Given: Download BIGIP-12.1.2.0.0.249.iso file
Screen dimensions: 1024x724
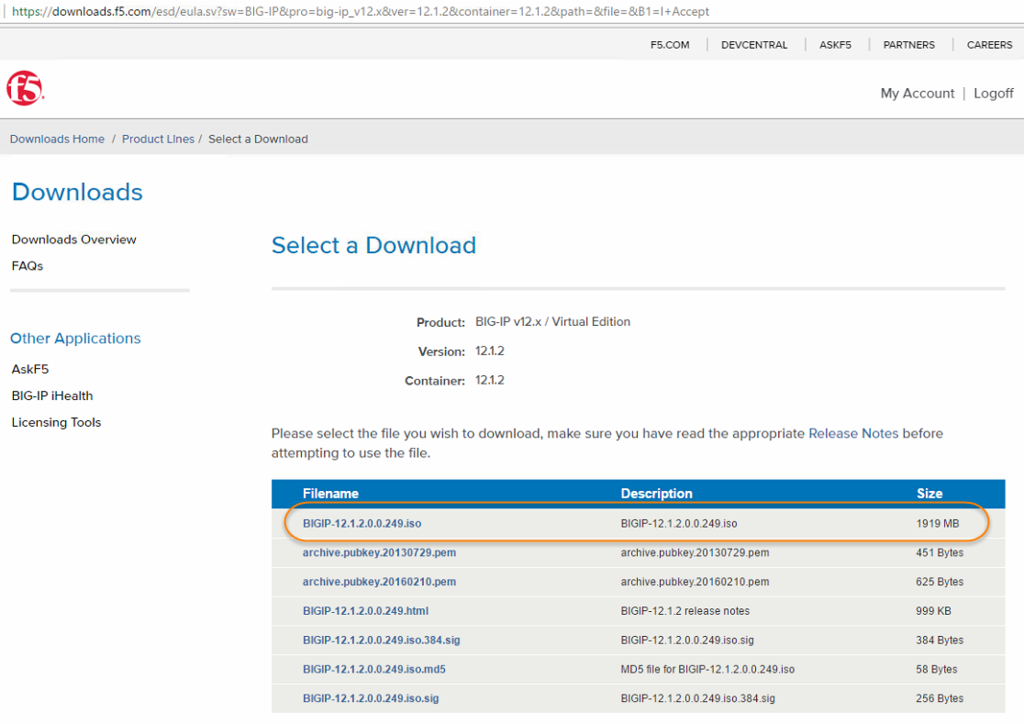Looking at the screenshot, I should pyautogui.click(x=362, y=524).
